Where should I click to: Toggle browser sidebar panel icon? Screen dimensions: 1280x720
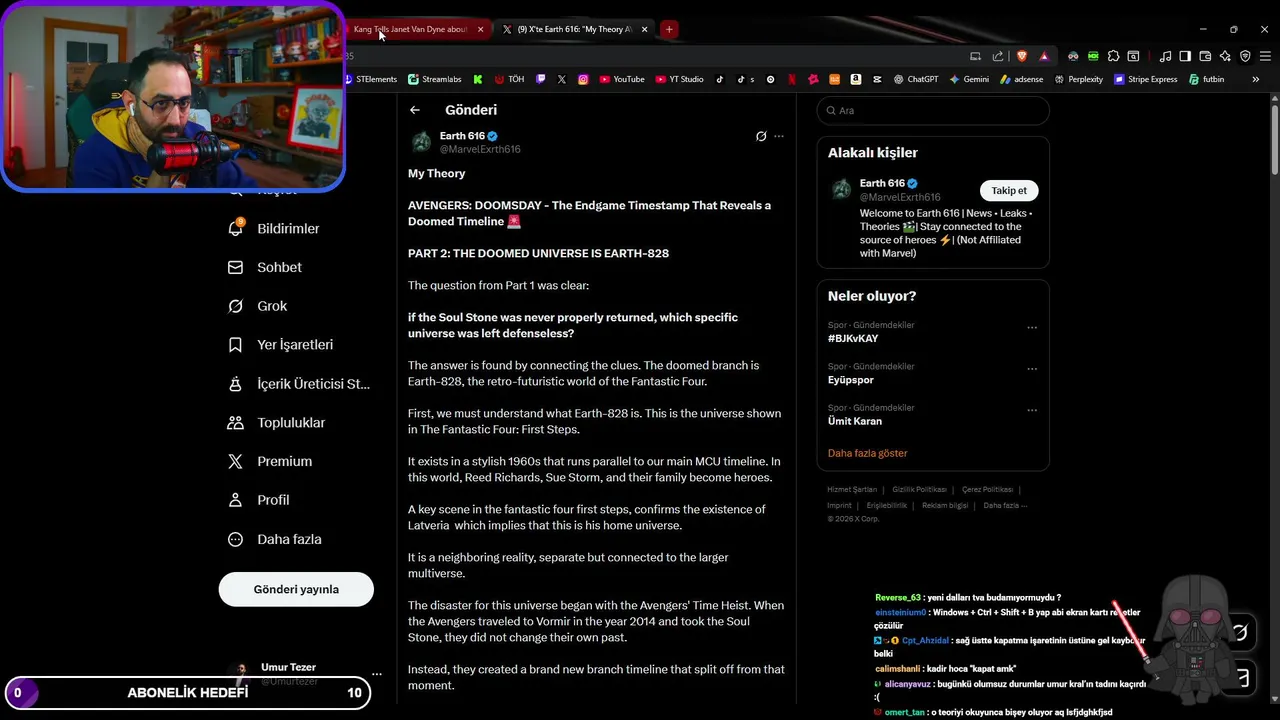point(1185,56)
